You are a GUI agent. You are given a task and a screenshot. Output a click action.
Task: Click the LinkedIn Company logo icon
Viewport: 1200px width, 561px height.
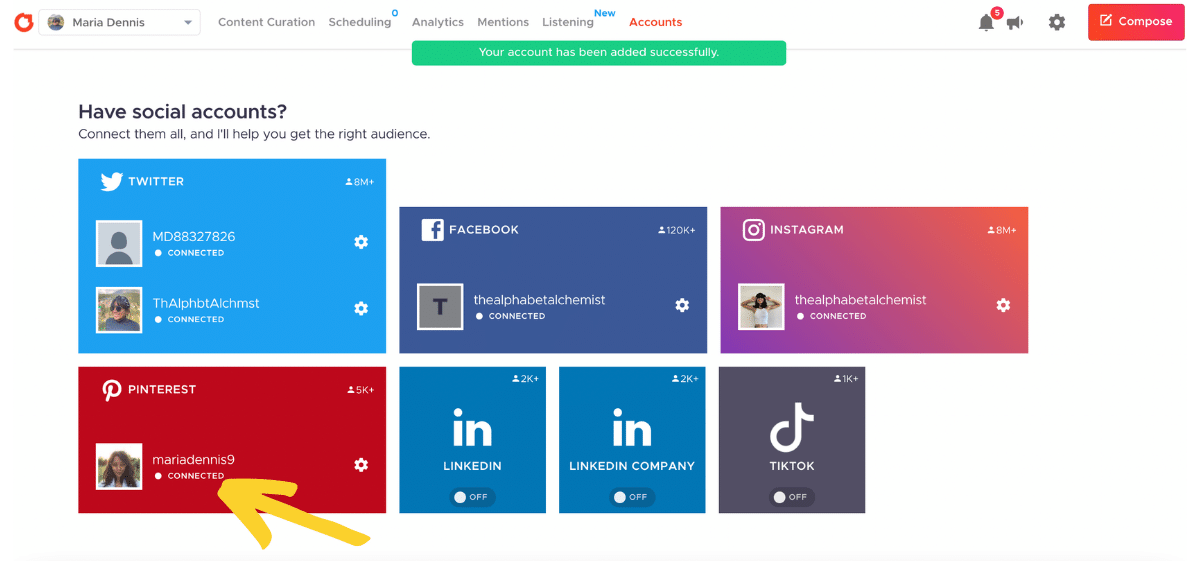[x=632, y=430]
